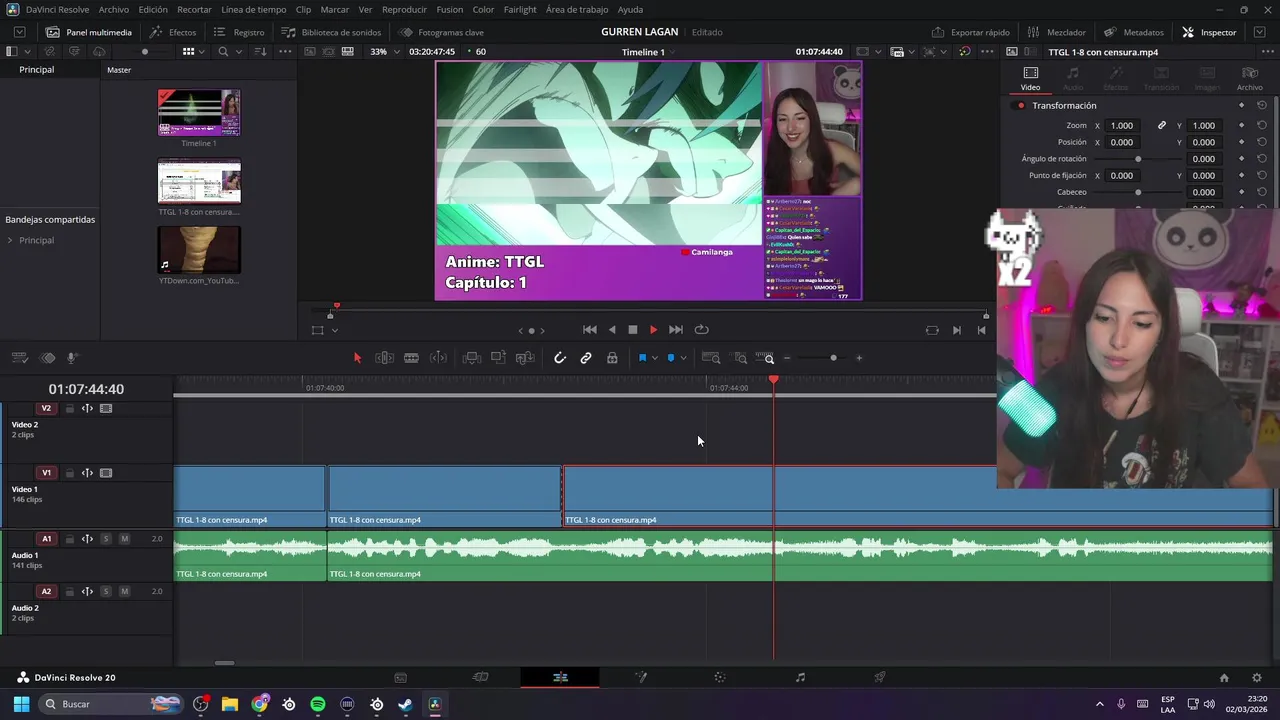Open dropdown at top-left corner
The height and width of the screenshot is (720, 1280).
19,32
